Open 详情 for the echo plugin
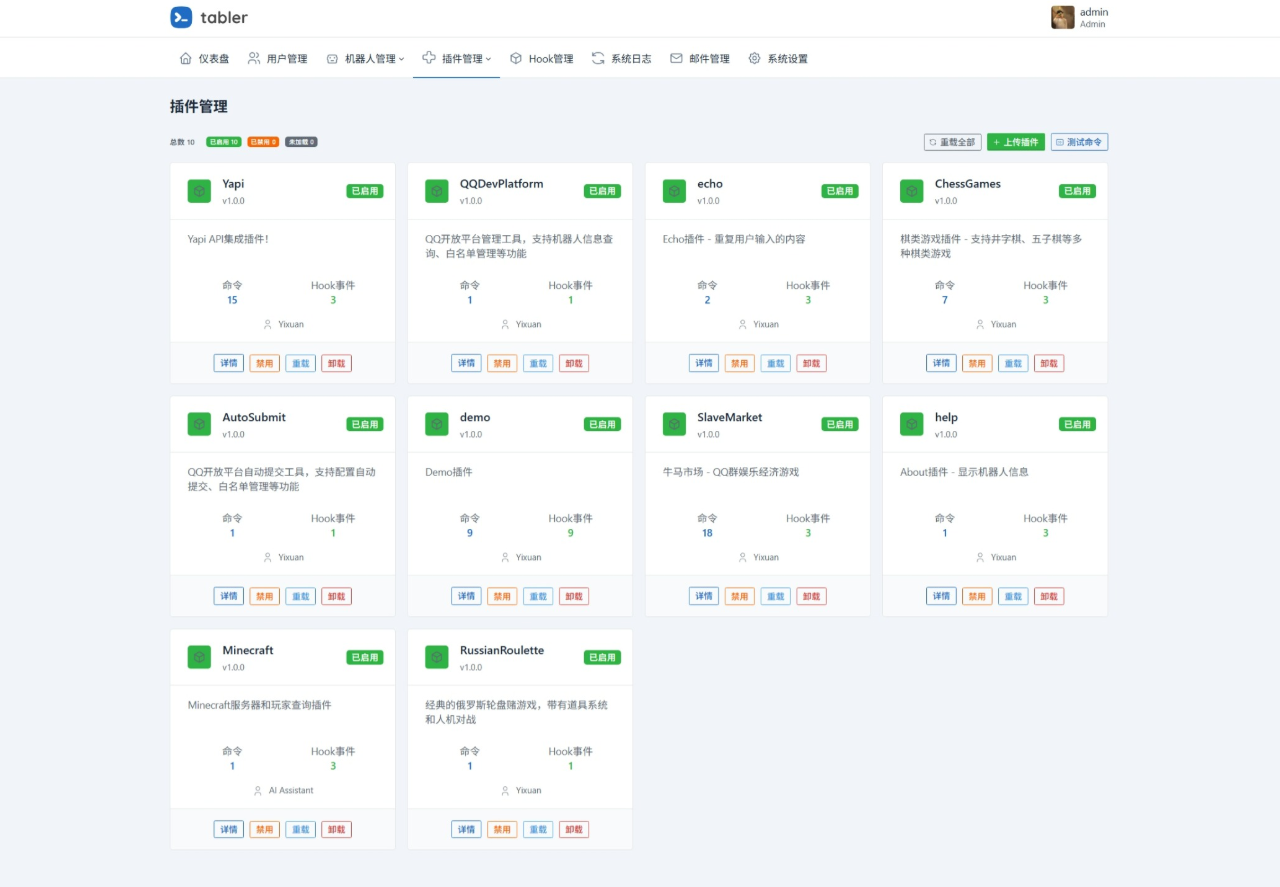Screen dimensions: 1280x887 (x=704, y=363)
